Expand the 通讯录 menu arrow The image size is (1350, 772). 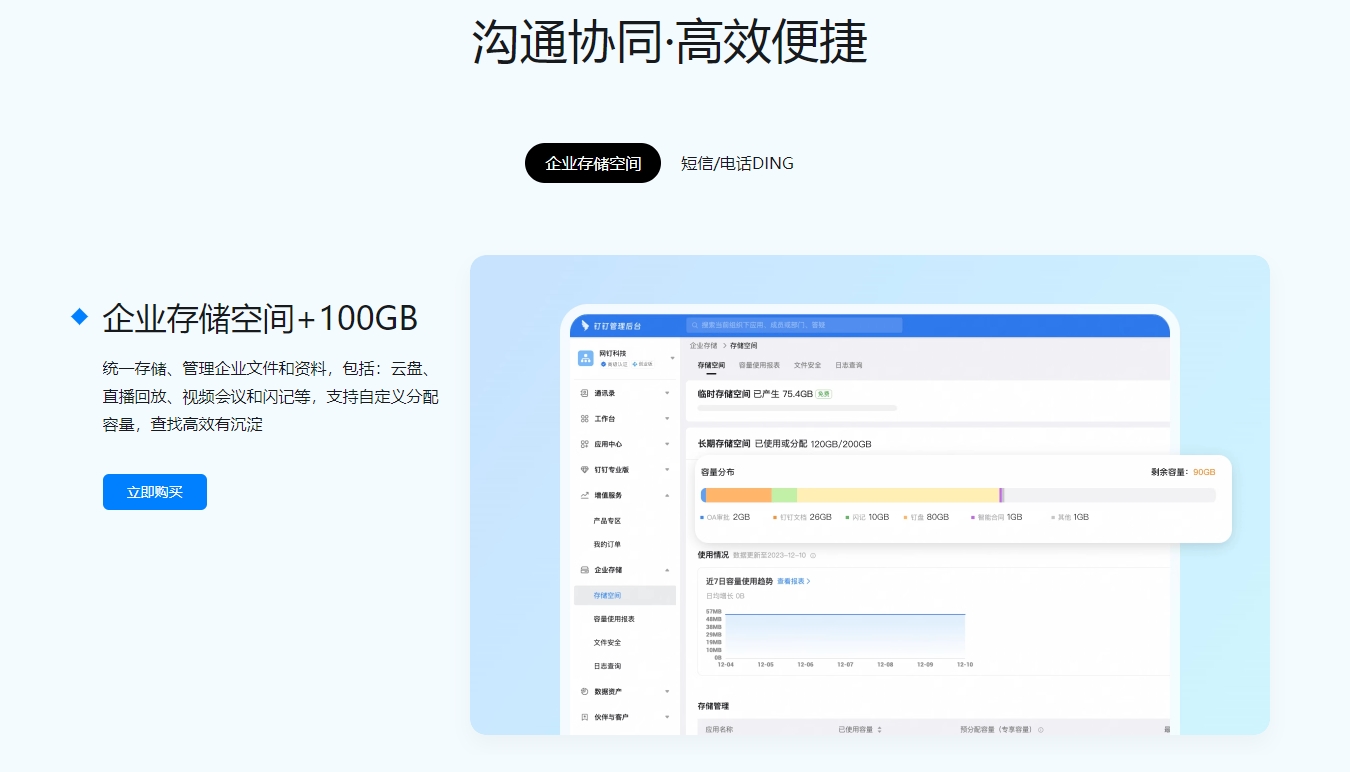(x=667, y=393)
